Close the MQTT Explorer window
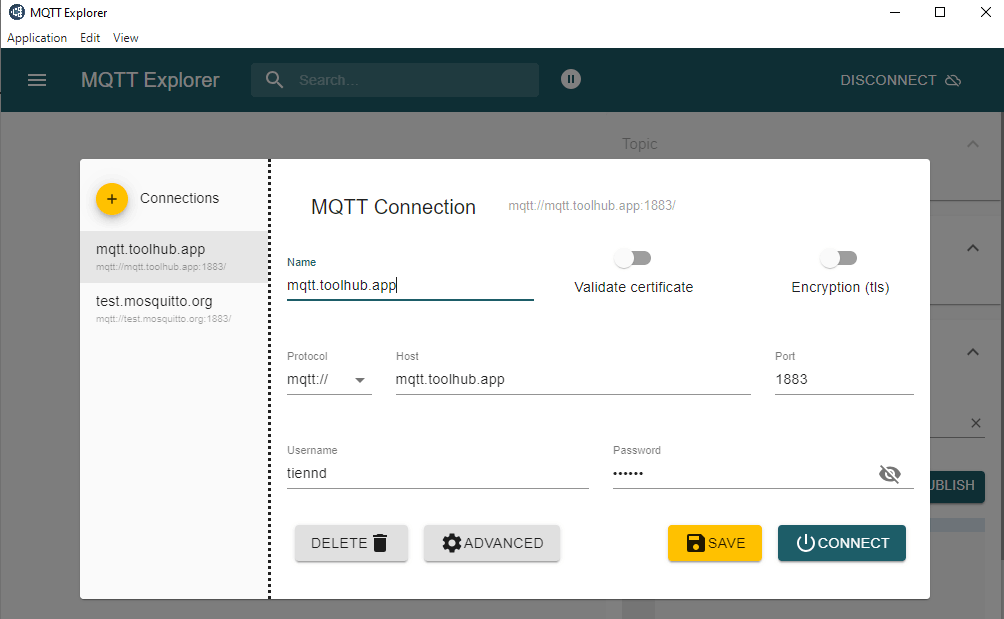The height and width of the screenshot is (619, 1004). click(985, 12)
